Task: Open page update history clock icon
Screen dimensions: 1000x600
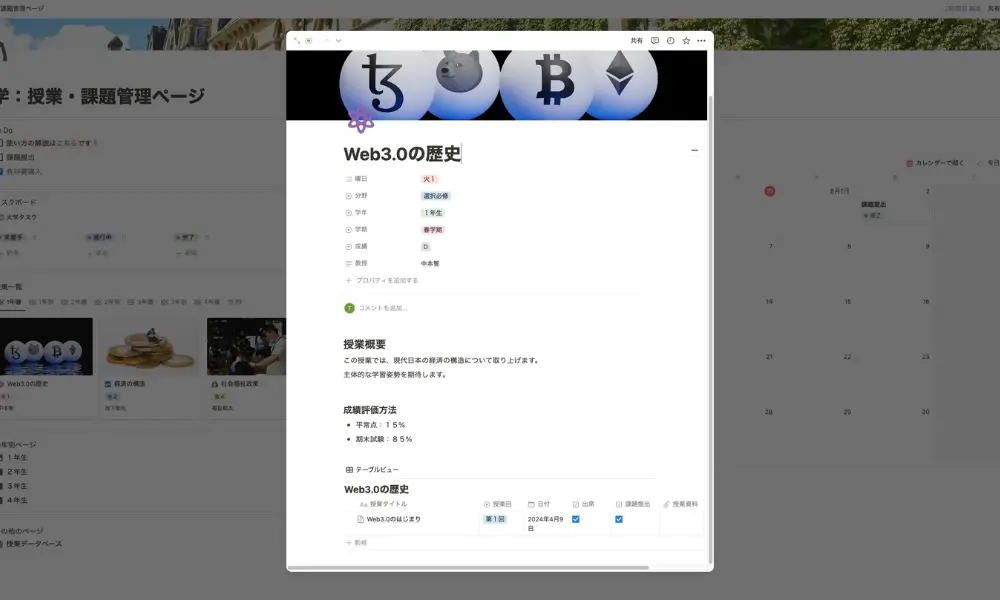Action: (x=670, y=41)
